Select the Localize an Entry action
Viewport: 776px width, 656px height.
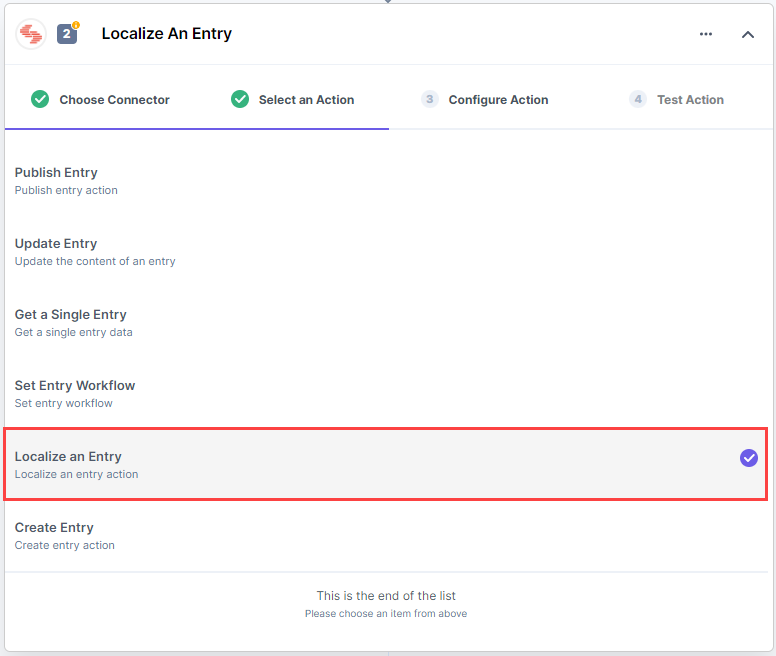pyautogui.click(x=386, y=465)
